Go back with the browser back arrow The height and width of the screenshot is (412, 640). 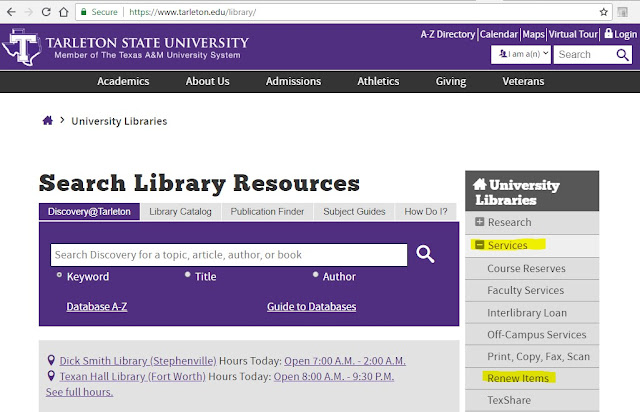click(x=11, y=12)
